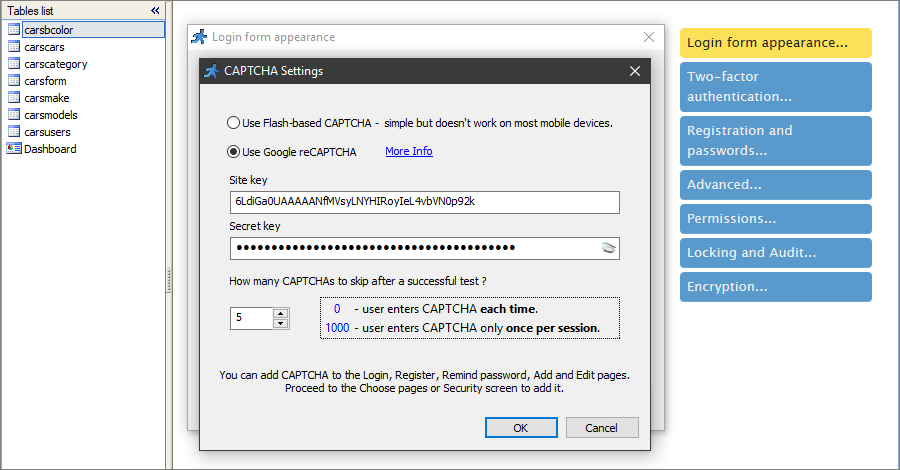Image resolution: width=900 pixels, height=470 pixels.
Task: Click into the Secret key field
Action: [x=425, y=248]
